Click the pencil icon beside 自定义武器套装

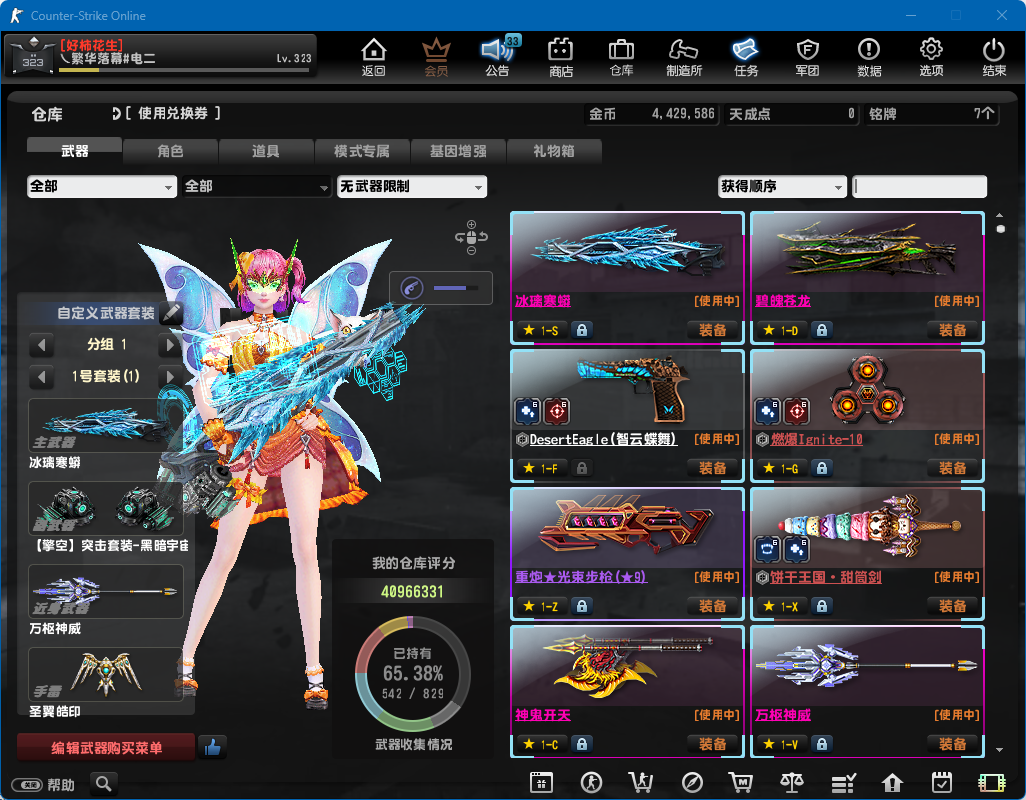click(x=171, y=313)
